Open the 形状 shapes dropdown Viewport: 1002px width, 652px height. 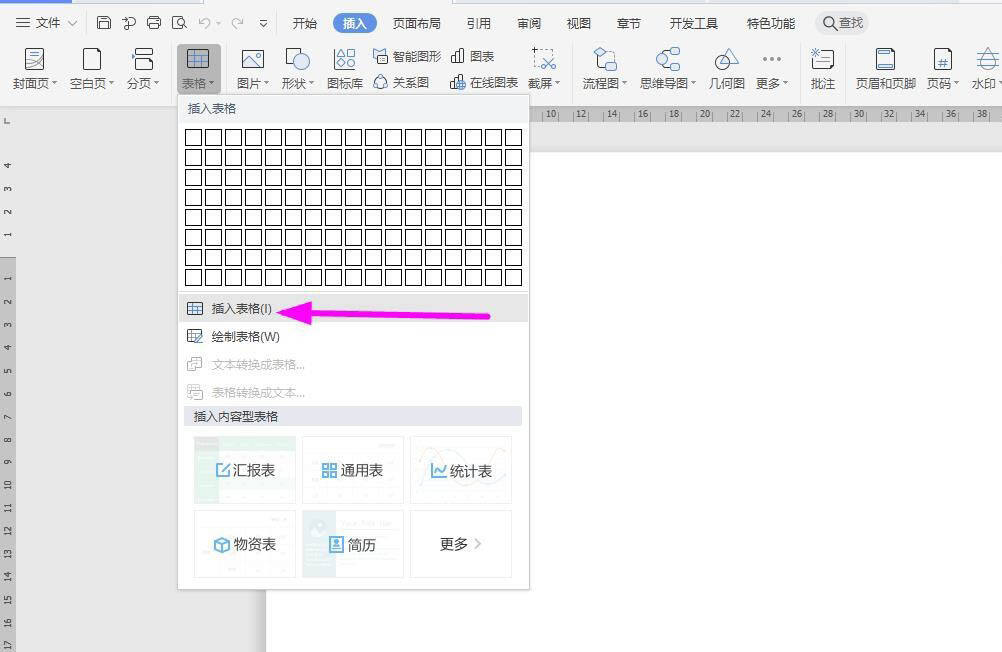click(297, 68)
